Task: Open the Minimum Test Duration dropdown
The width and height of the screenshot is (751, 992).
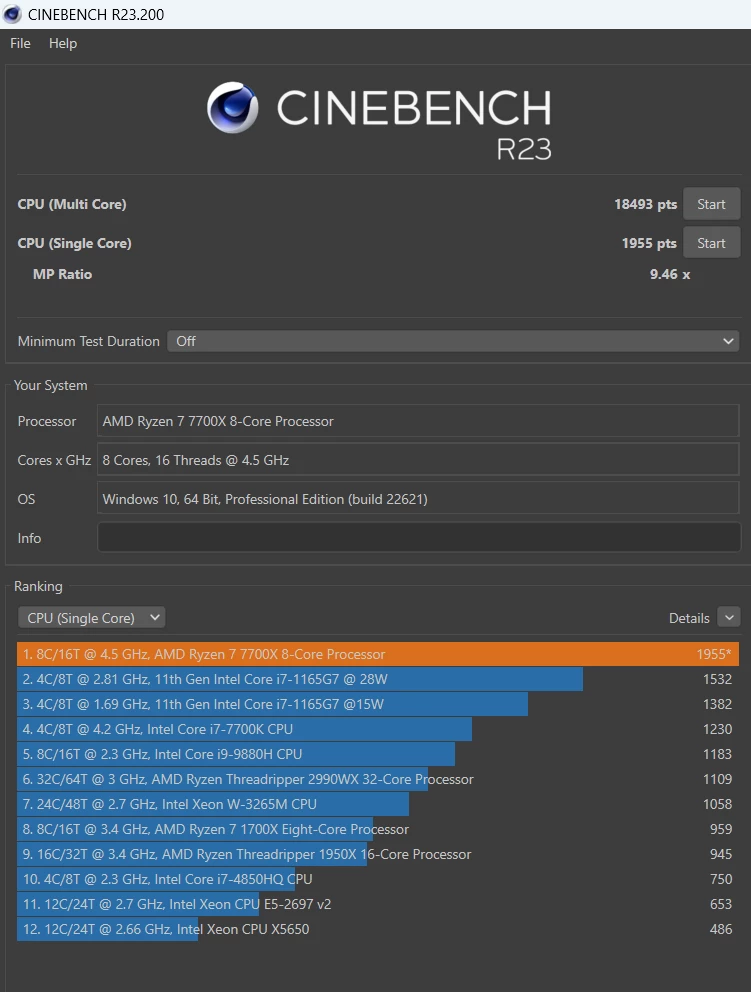Action: click(x=453, y=341)
